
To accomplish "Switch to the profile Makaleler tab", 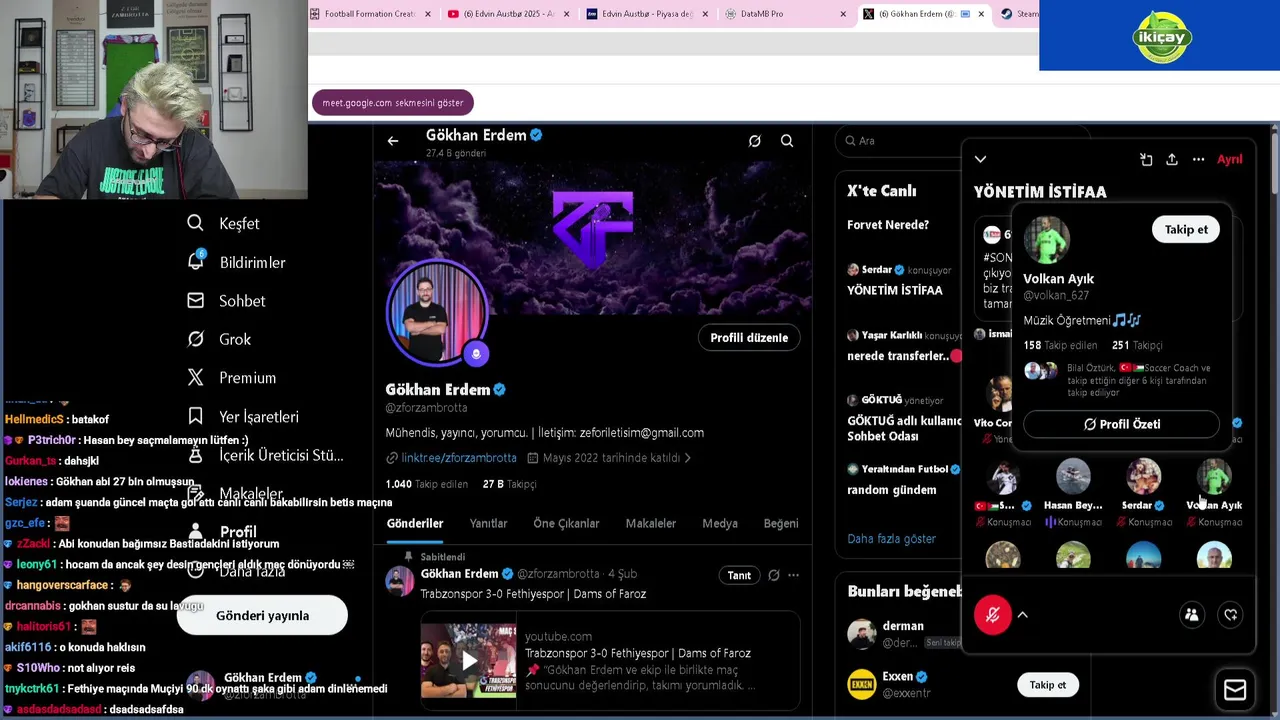I will point(651,523).
